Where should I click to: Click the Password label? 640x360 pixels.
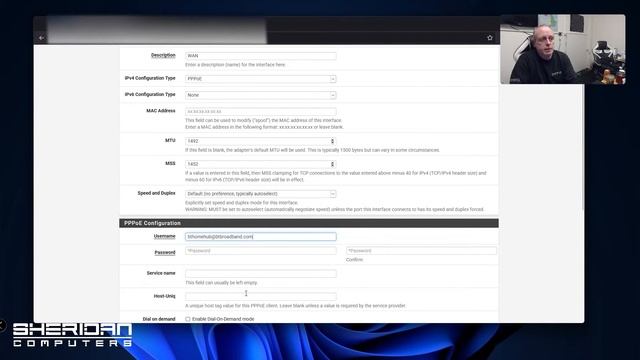(165, 252)
